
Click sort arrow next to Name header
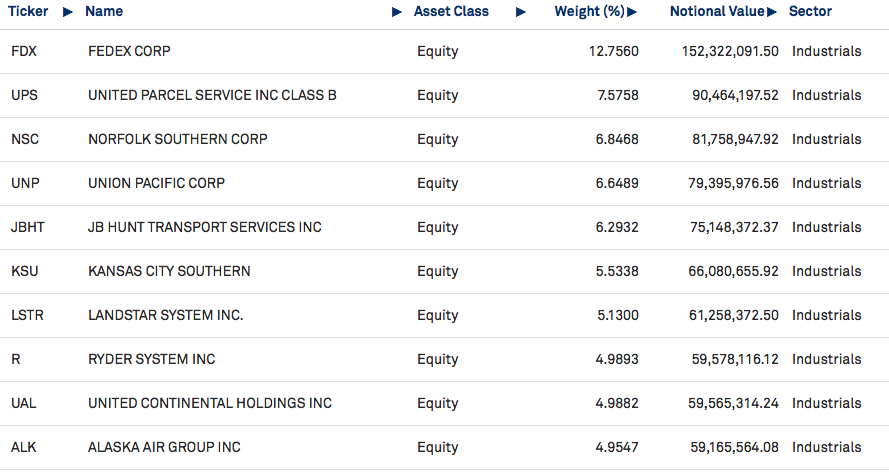click(397, 12)
